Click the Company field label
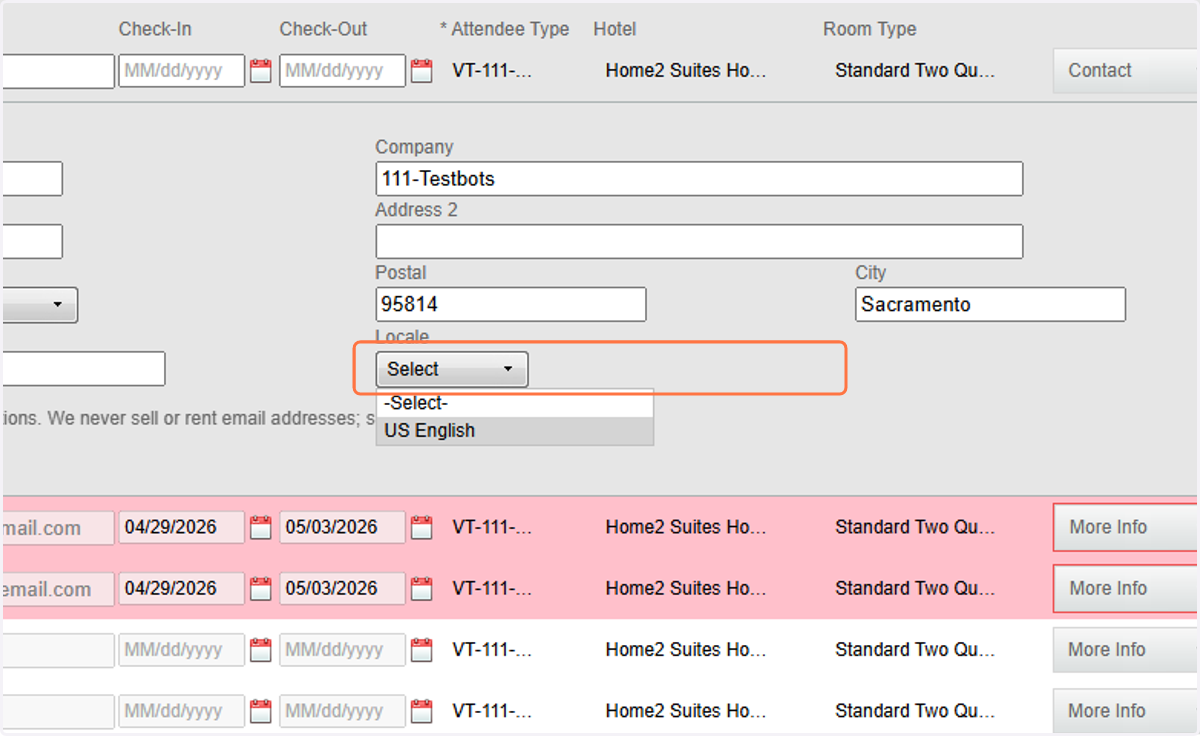The height and width of the screenshot is (736, 1200). point(414,147)
